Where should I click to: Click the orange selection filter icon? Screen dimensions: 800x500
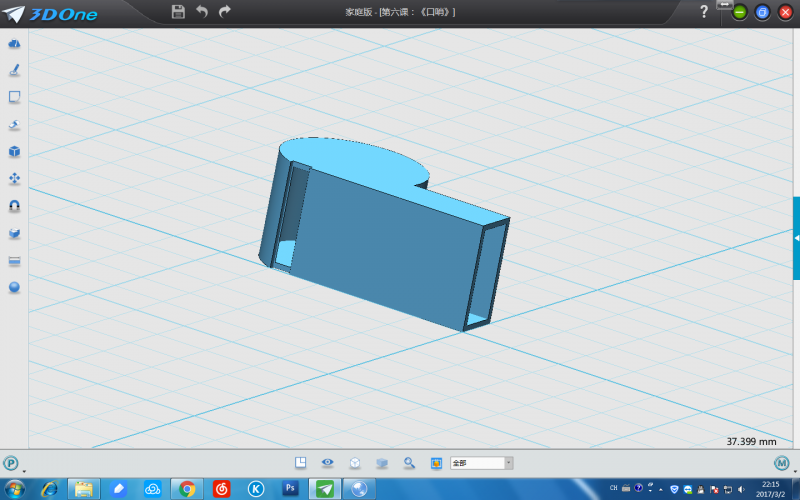coord(436,463)
